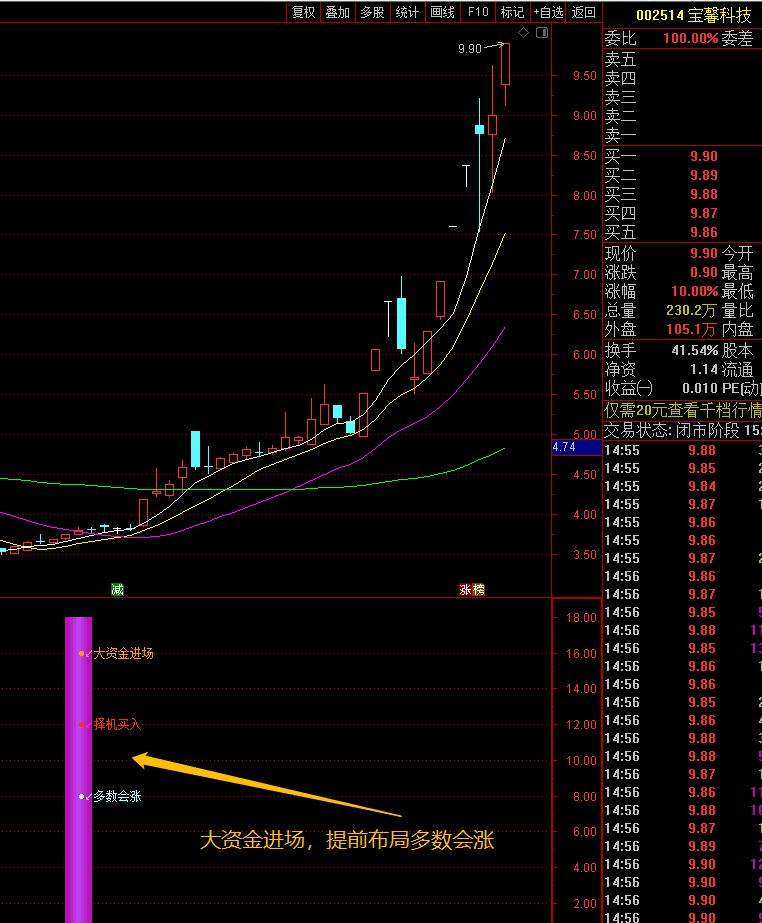Click the 标记 mark button

[x=512, y=12]
